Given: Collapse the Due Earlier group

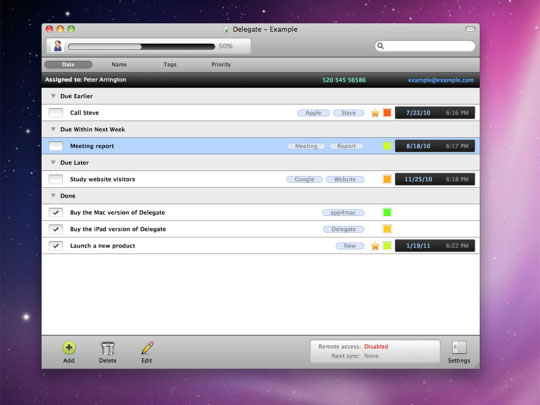Looking at the screenshot, I should tap(53, 96).
